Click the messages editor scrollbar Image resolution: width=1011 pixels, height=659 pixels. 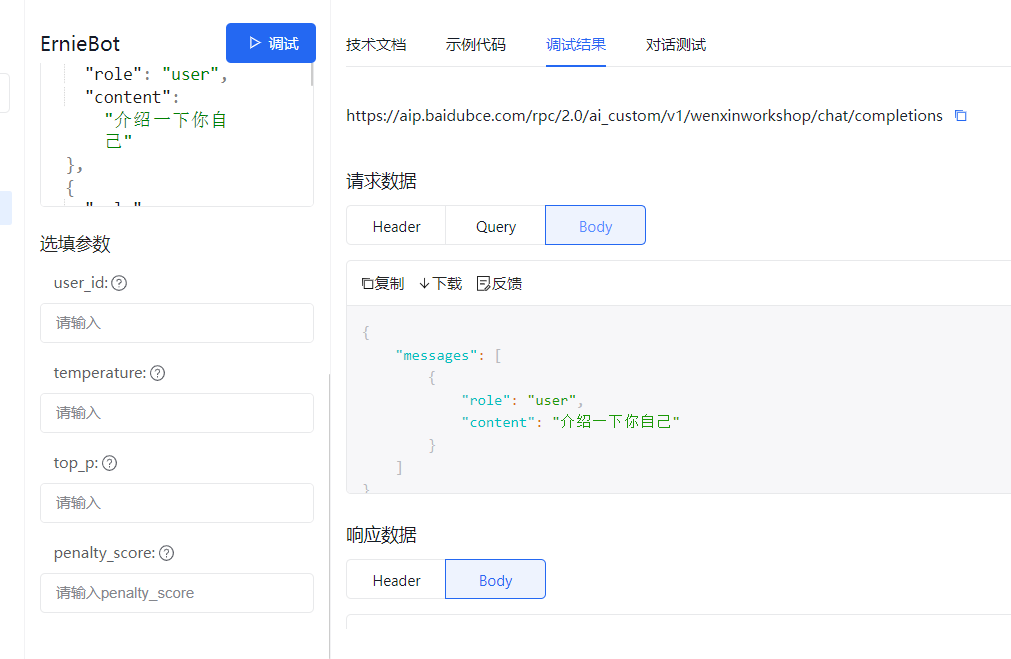[x=312, y=74]
